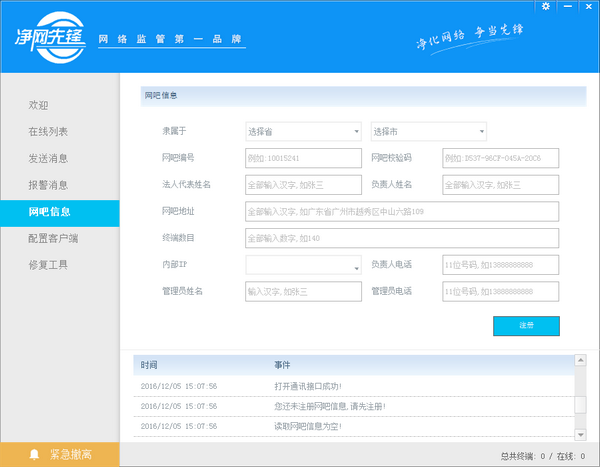Click the 网吧编号 input field
Image resolution: width=600 pixels, height=467 pixels.
pos(303,158)
